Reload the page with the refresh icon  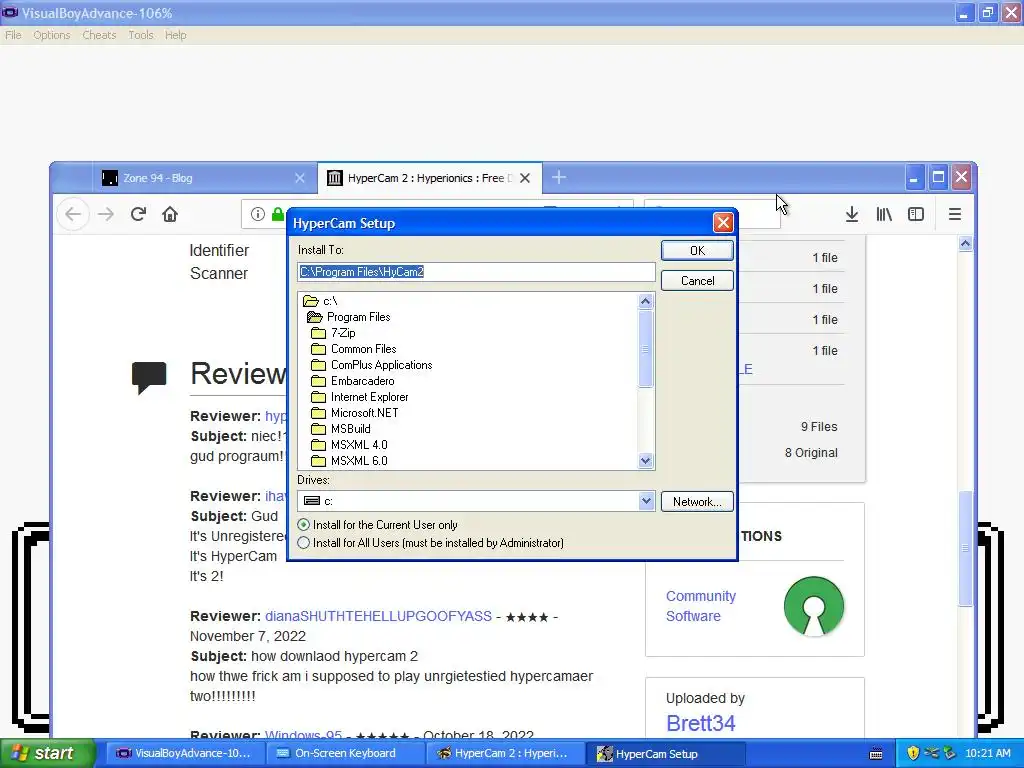[x=138, y=214]
